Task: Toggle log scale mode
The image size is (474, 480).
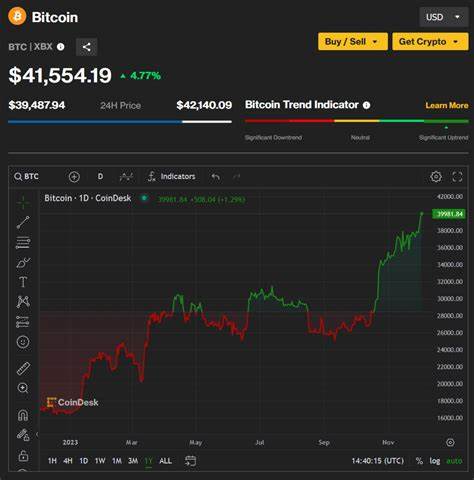Action: tap(435, 461)
